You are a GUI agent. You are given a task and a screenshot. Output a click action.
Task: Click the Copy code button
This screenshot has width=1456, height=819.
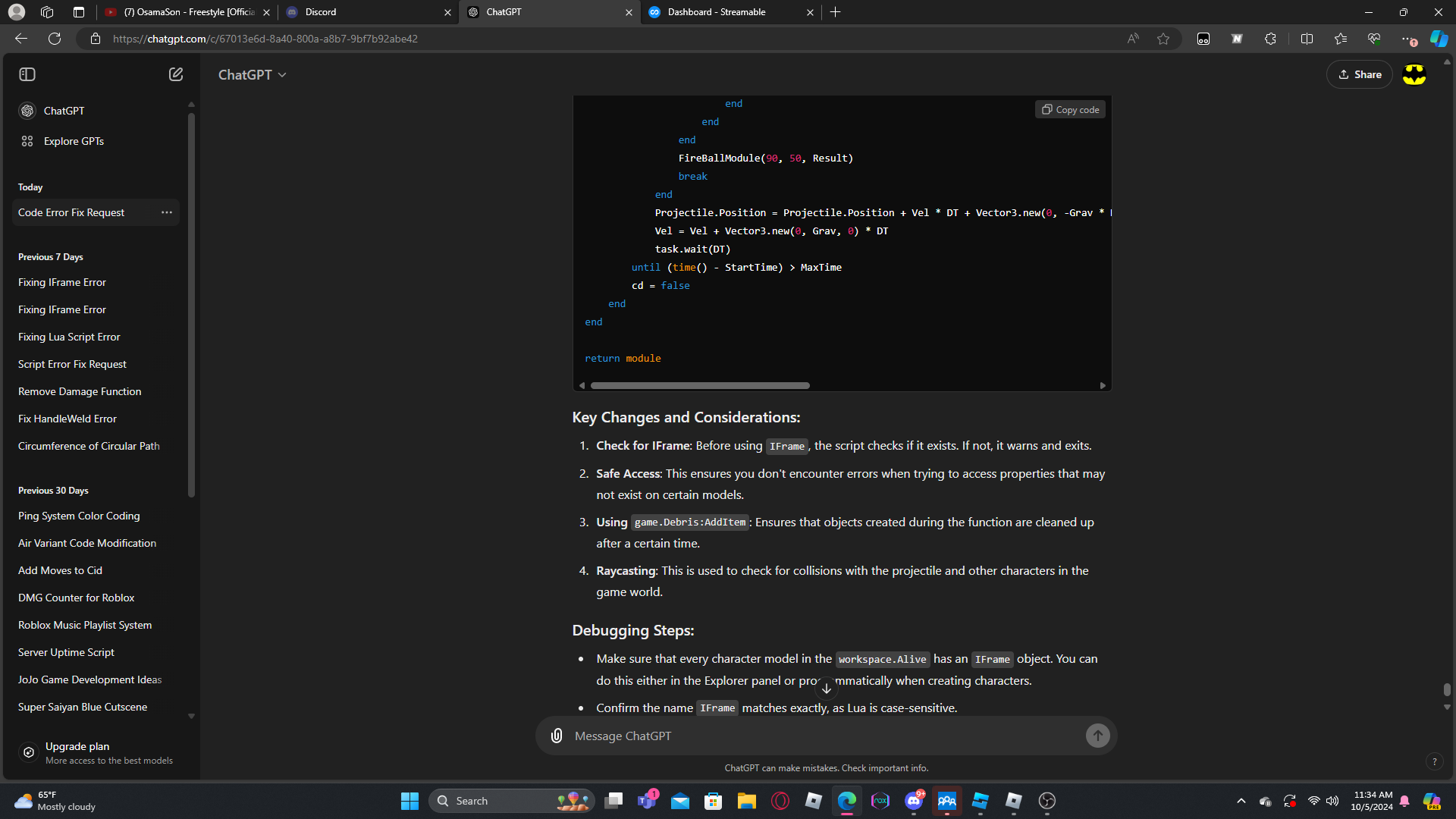tap(1070, 110)
